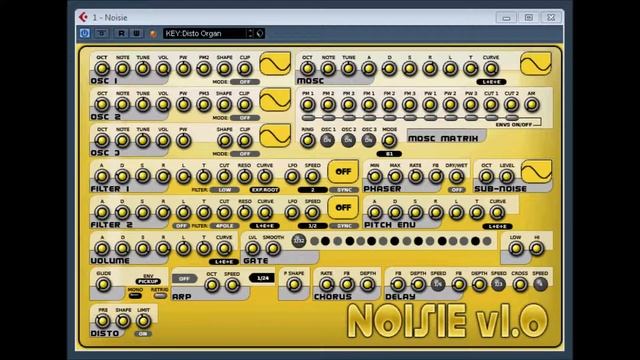640x360 pixels.
Task: Change the OSC 1 MODE selector
Action: tap(245, 82)
